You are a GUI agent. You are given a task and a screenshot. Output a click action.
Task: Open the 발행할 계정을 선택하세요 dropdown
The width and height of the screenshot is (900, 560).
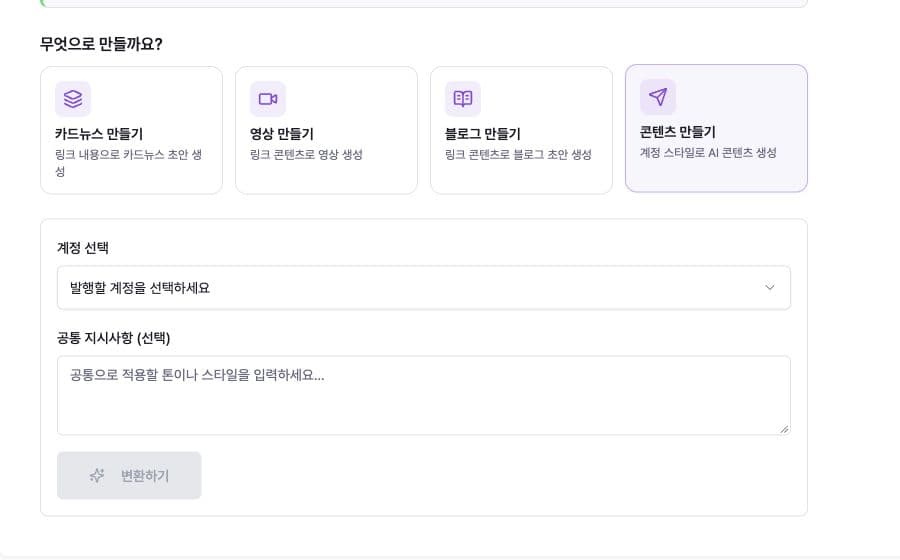[424, 287]
